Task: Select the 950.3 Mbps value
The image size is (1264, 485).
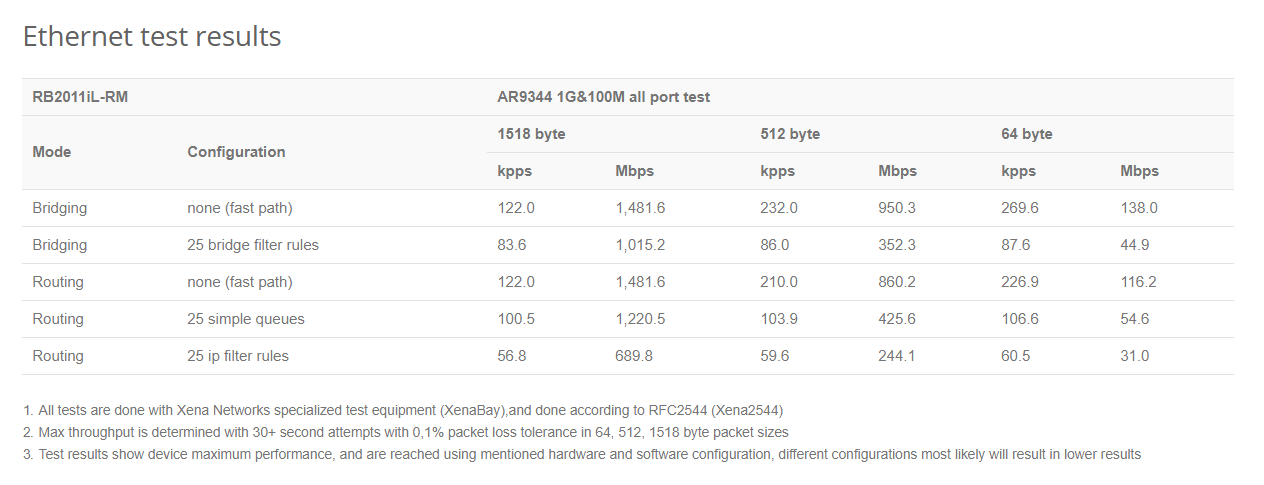Action: point(897,208)
